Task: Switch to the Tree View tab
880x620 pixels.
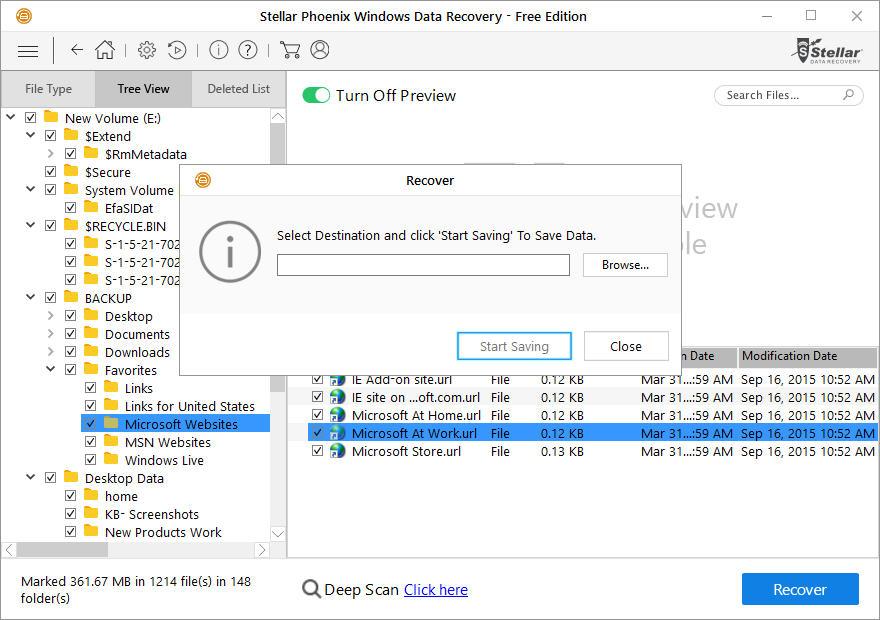Action: (x=144, y=89)
